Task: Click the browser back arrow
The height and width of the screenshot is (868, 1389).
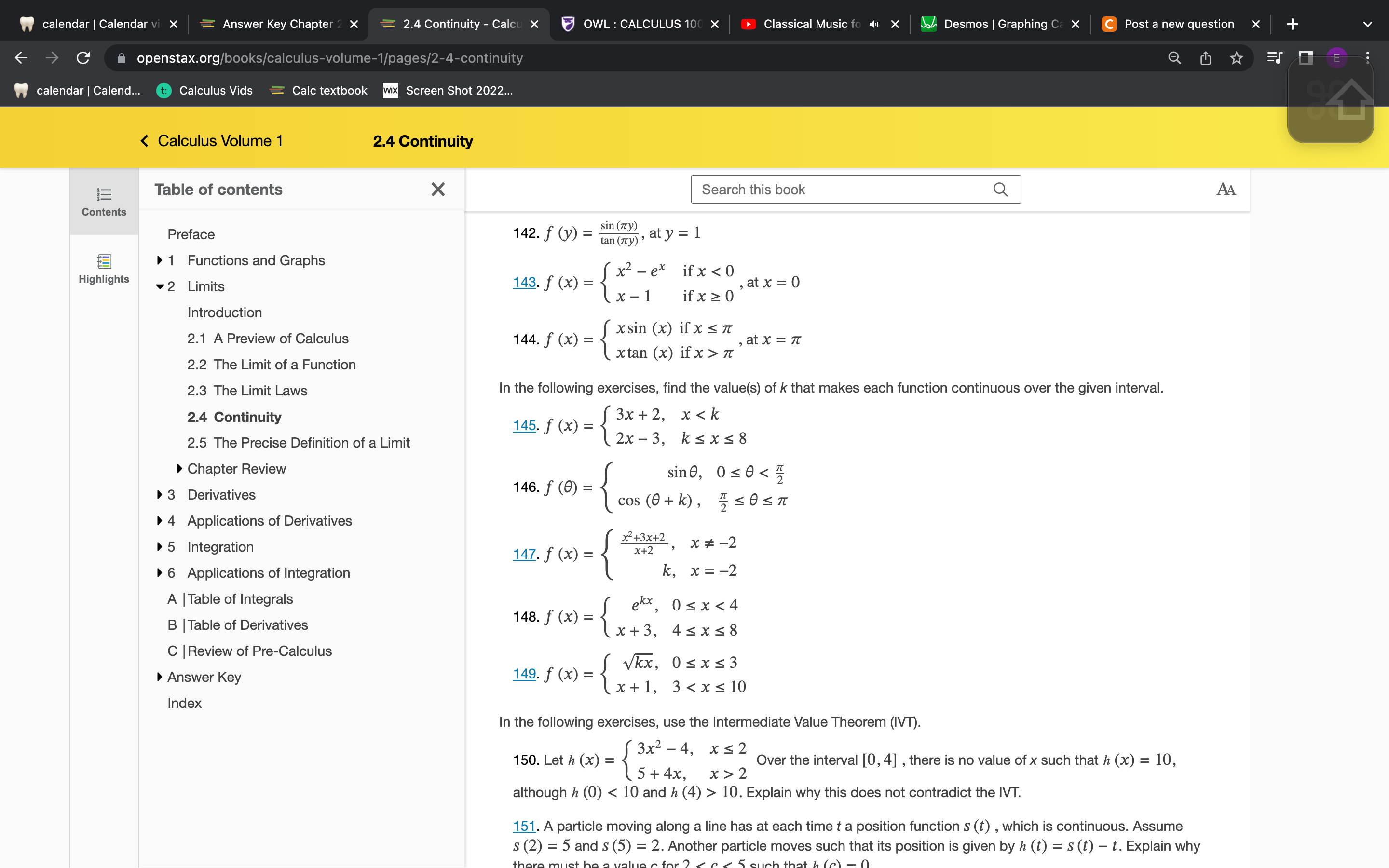Action: pos(21,57)
